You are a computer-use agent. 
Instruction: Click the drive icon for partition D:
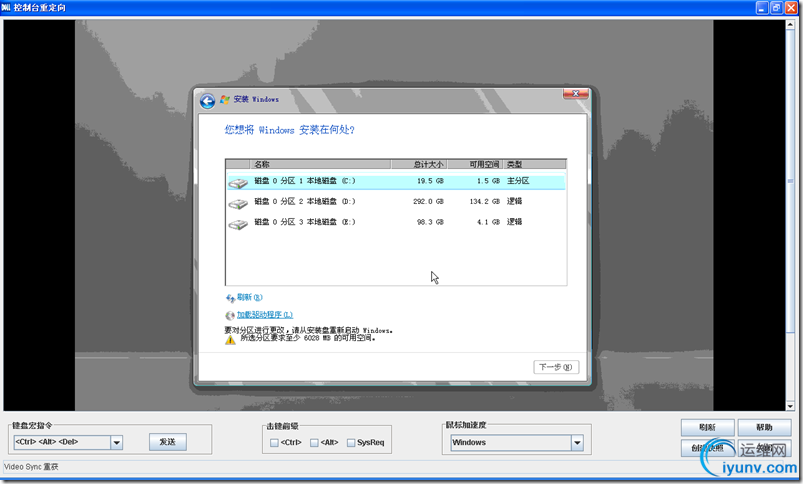pyautogui.click(x=238, y=204)
